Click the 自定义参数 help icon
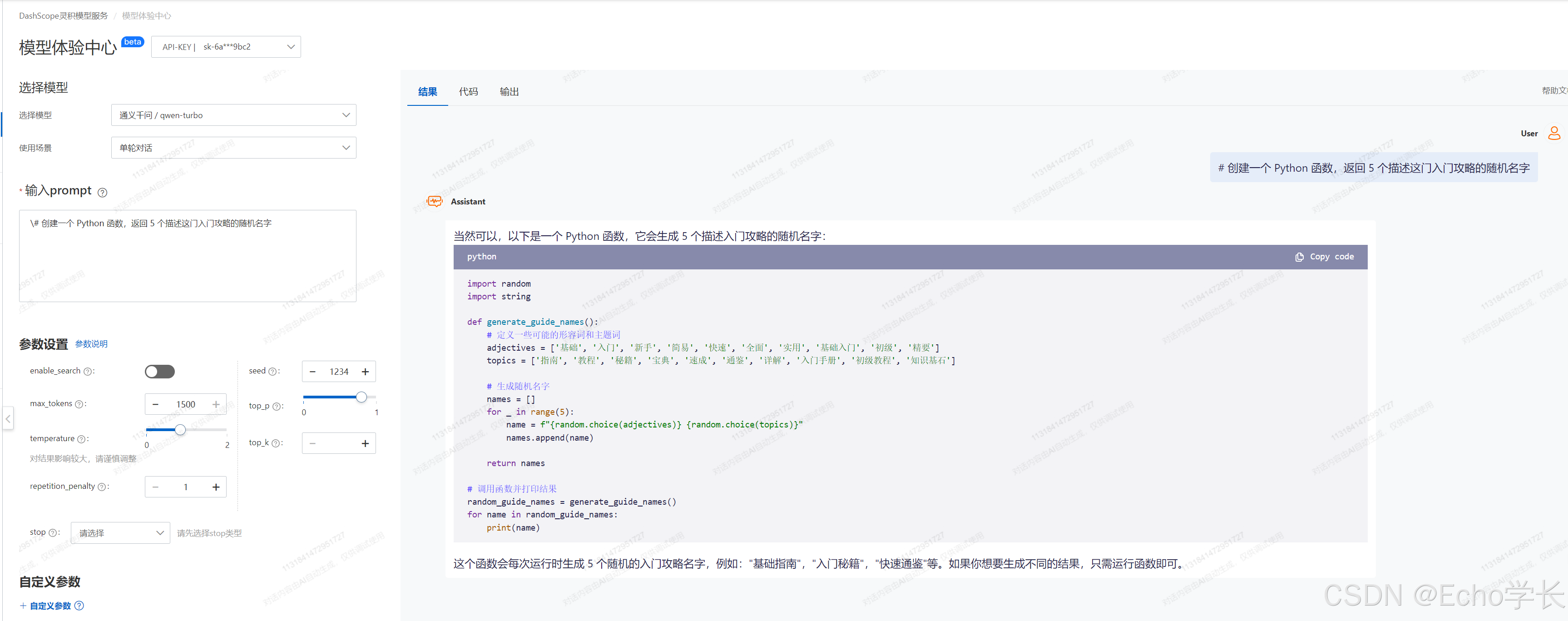The height and width of the screenshot is (621, 1568). coord(79,606)
